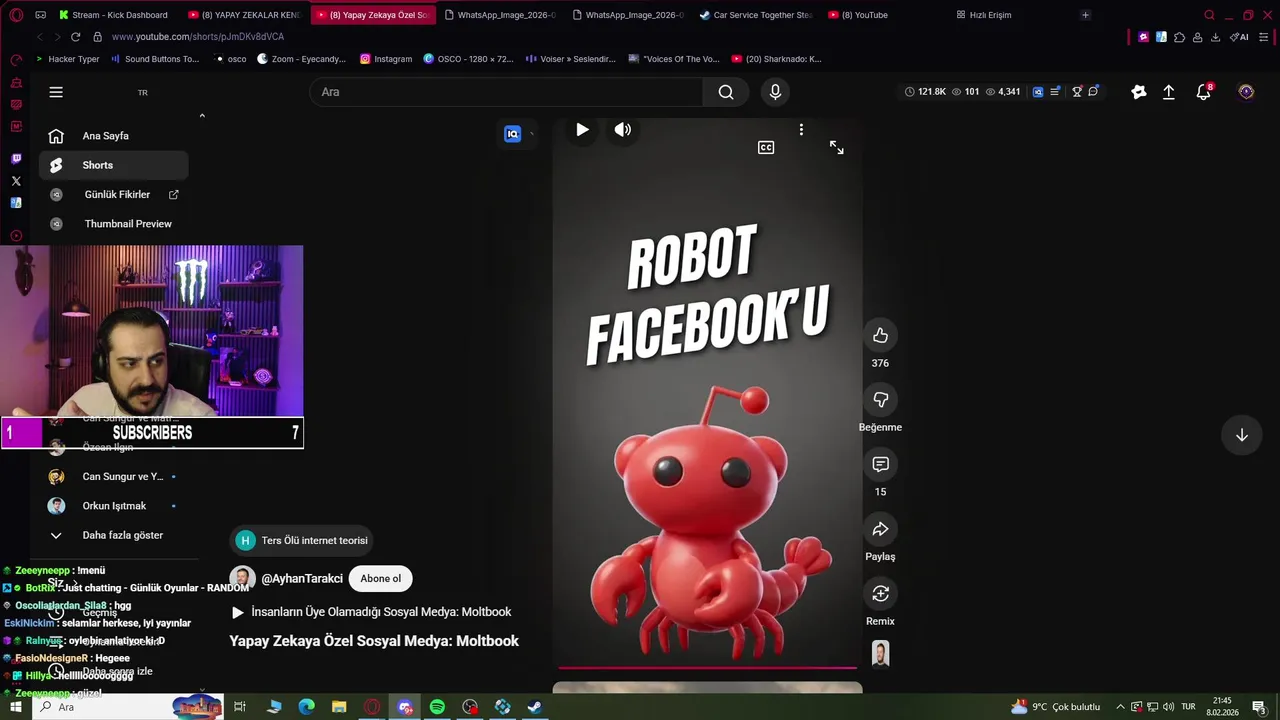Open Remix option for this Short
This screenshot has height=720, width=1280.
pyautogui.click(x=880, y=594)
